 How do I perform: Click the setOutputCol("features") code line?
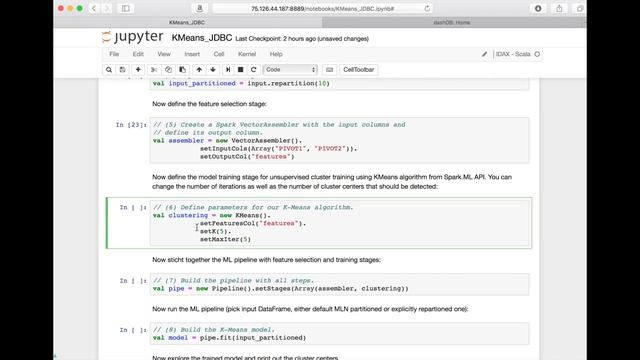pos(247,157)
